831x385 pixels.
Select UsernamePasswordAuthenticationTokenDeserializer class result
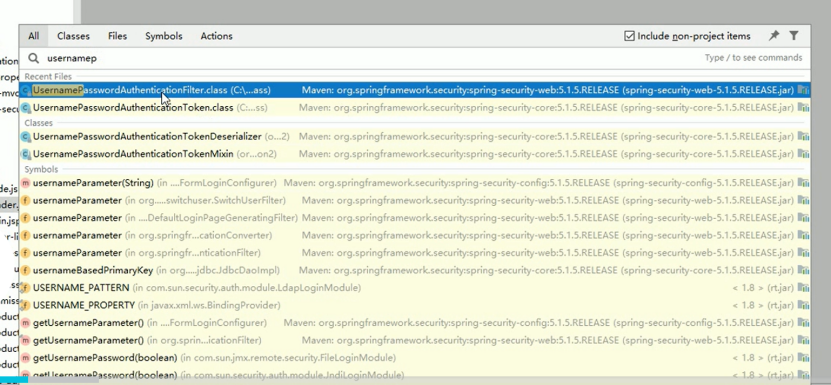(x=414, y=137)
